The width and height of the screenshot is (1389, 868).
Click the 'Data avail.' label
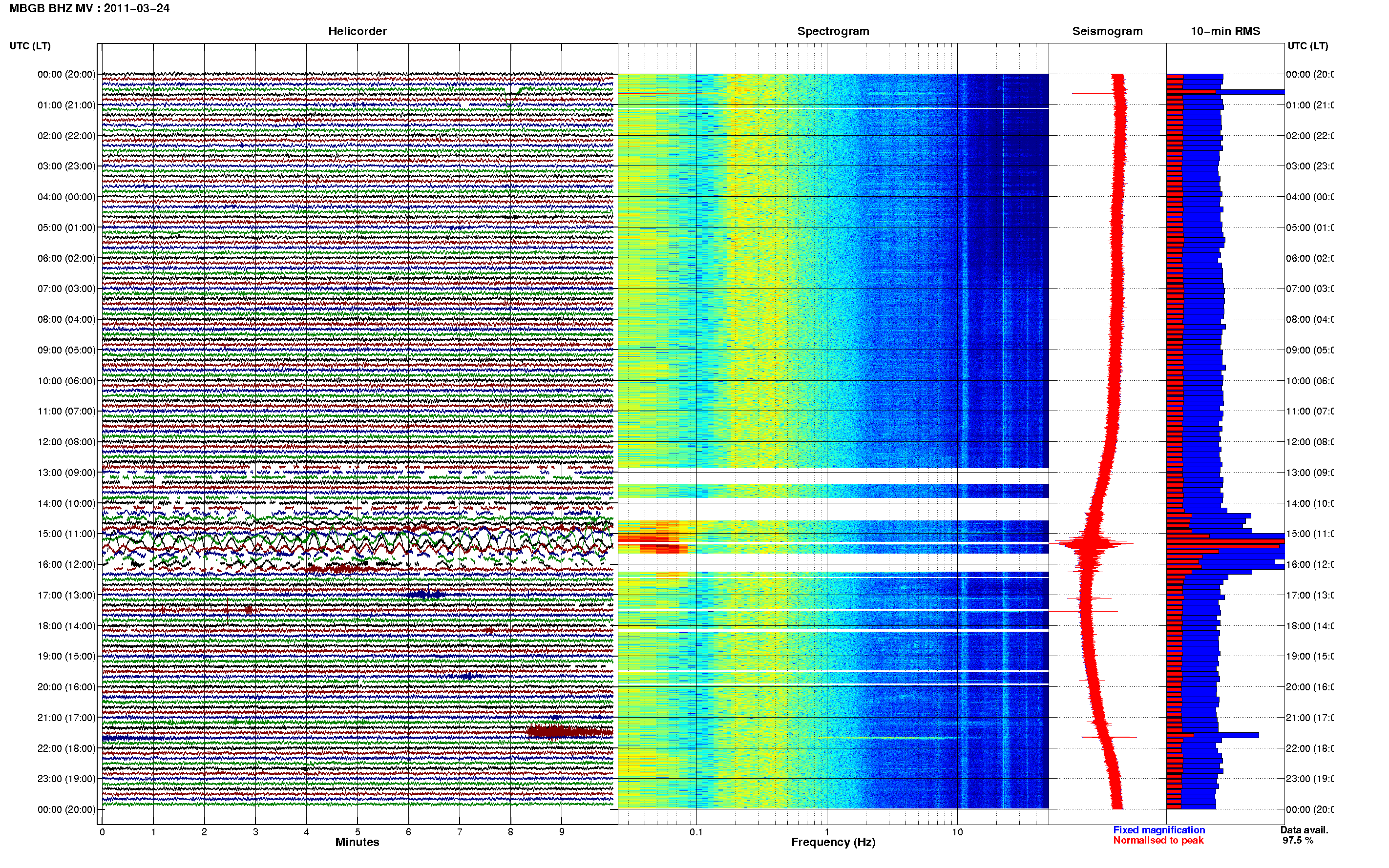(x=1304, y=830)
